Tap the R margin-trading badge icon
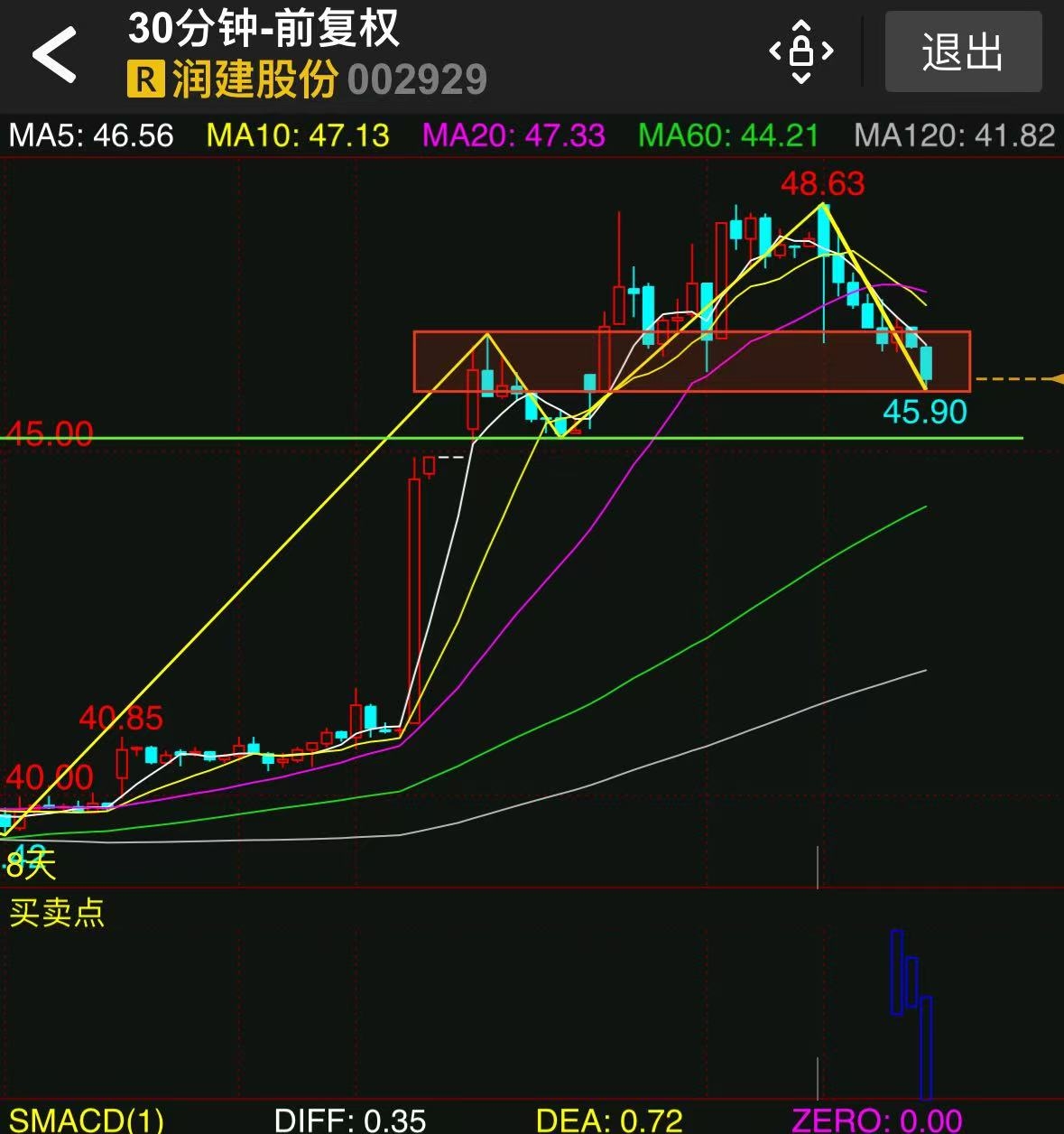Image resolution: width=1064 pixels, height=1134 pixels. [x=144, y=79]
